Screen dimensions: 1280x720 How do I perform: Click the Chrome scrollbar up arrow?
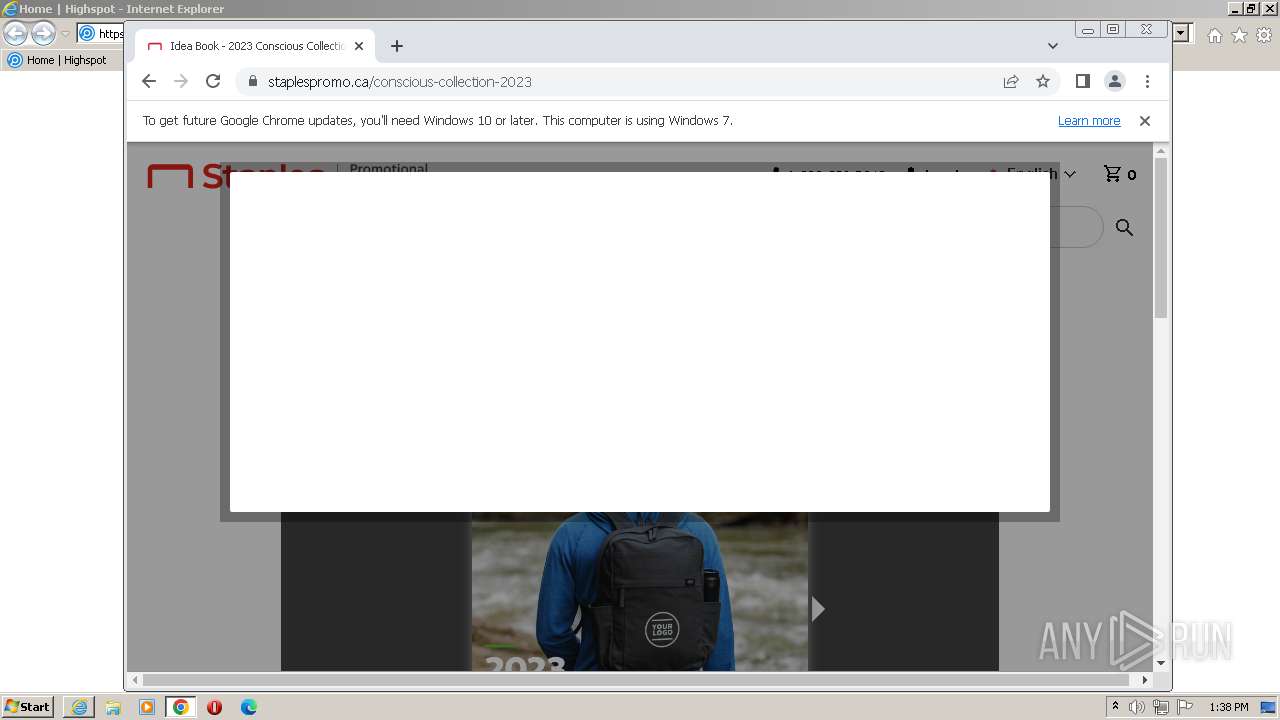(x=1160, y=151)
